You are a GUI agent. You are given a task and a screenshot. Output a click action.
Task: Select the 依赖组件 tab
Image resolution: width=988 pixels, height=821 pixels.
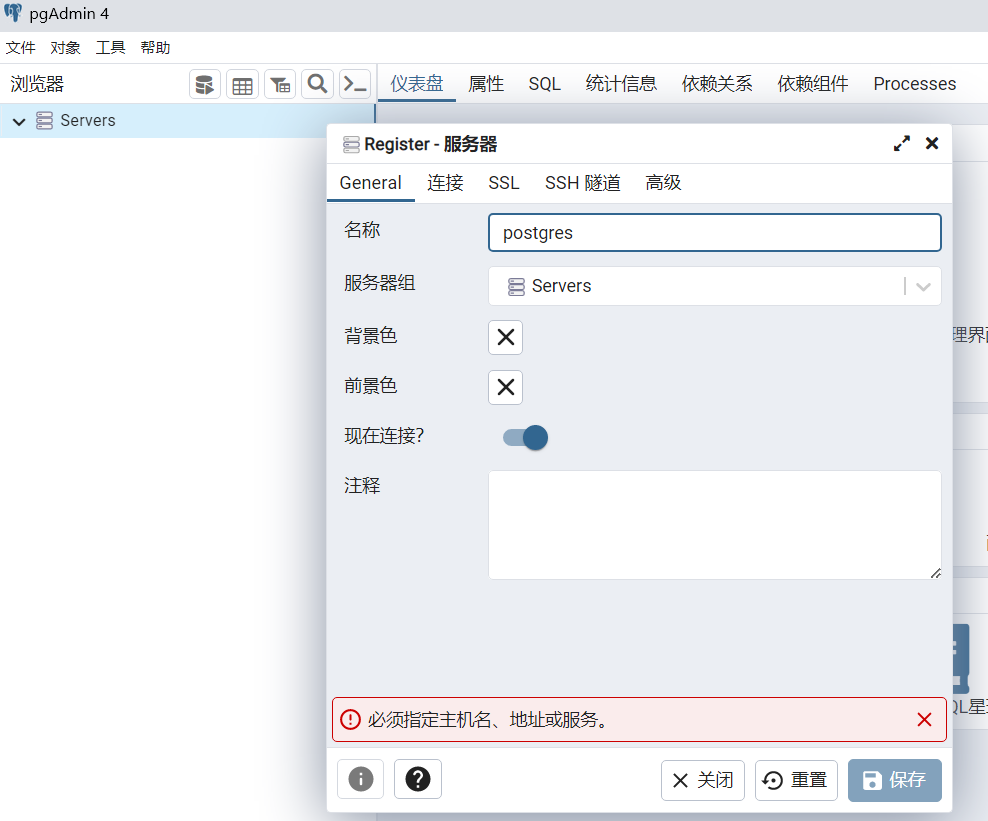(813, 84)
